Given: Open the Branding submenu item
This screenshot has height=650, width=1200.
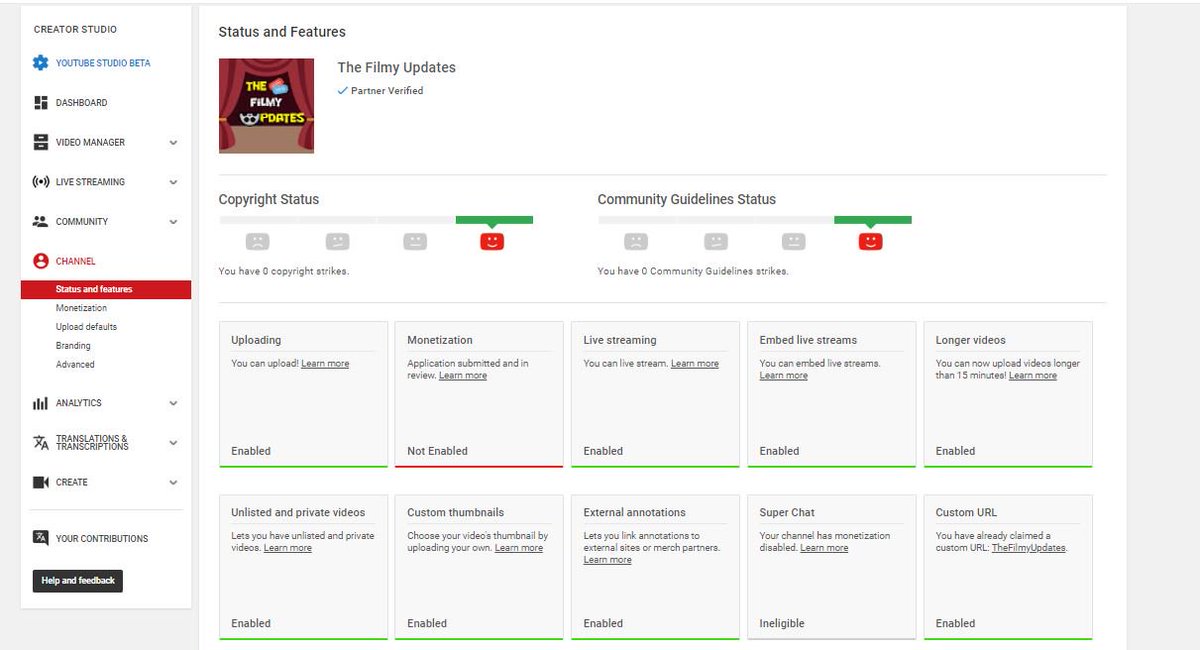Looking at the screenshot, I should (73, 346).
